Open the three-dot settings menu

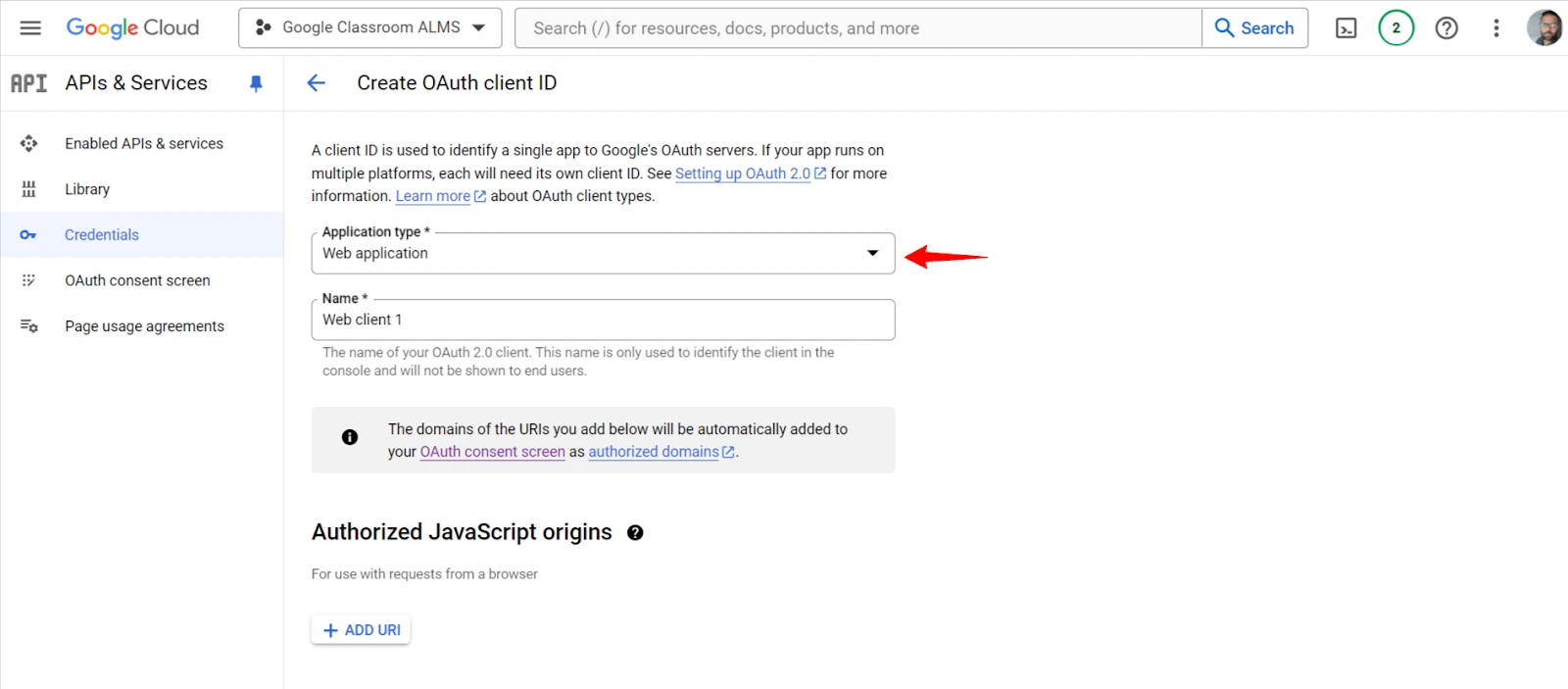[1496, 27]
